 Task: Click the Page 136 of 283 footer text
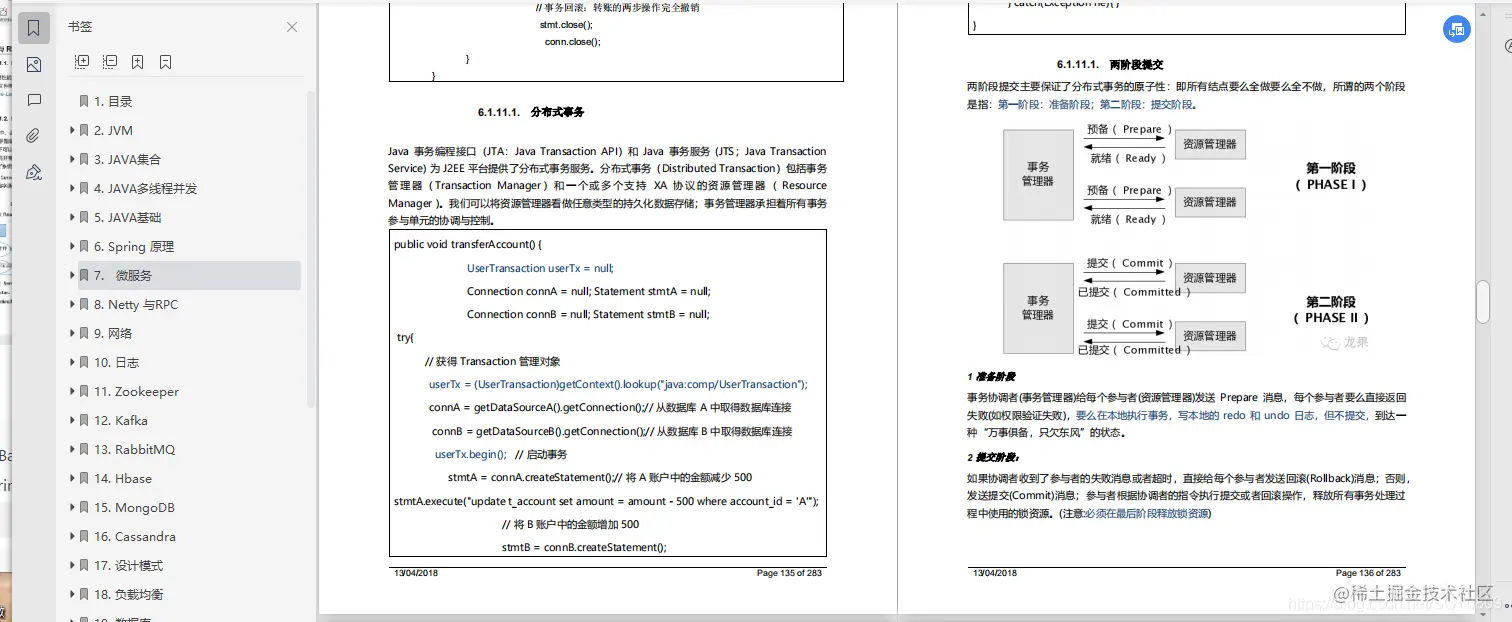1368,573
